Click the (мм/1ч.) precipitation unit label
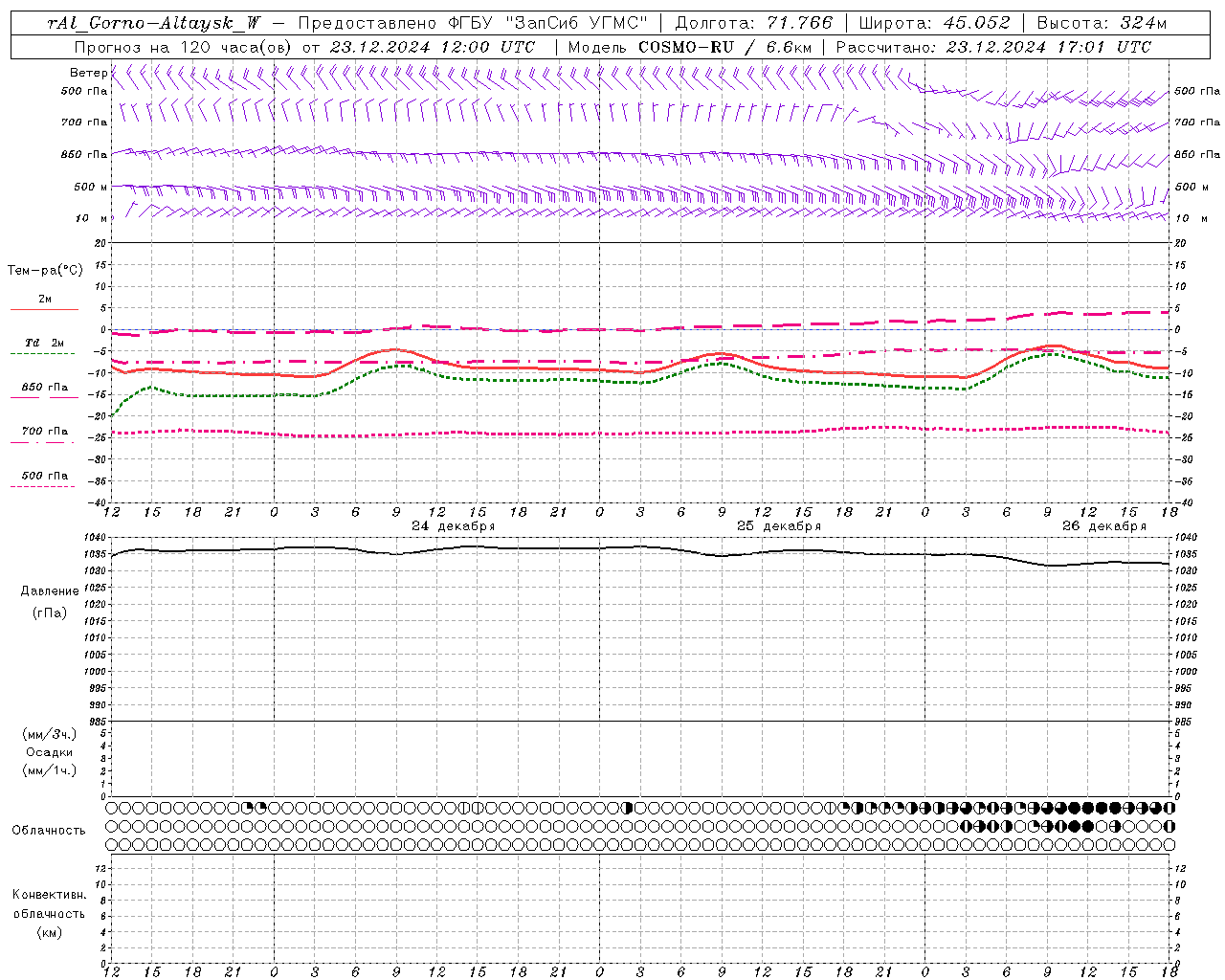1225x980 pixels. tap(49, 770)
